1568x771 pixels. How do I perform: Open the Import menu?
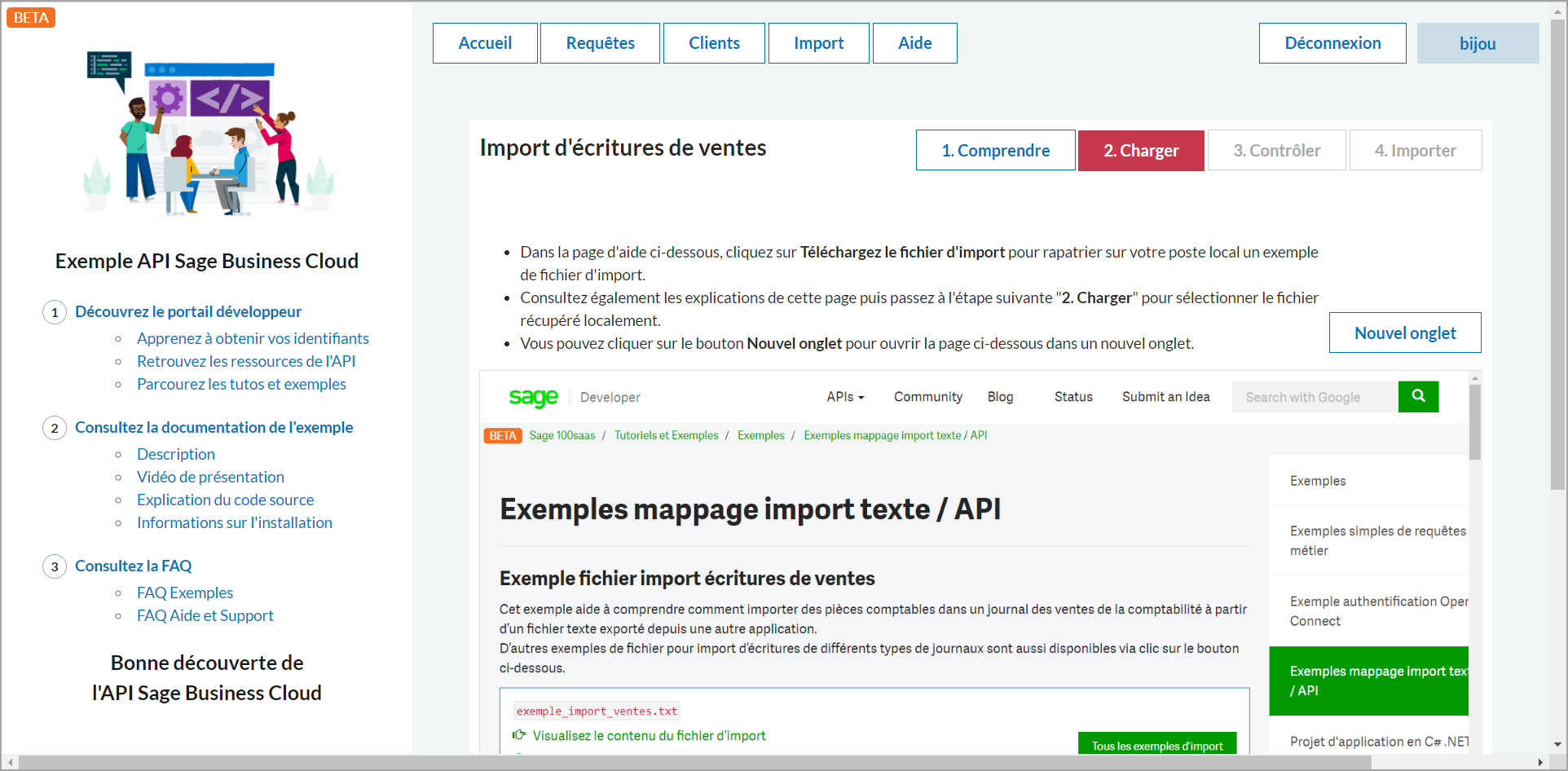(818, 43)
